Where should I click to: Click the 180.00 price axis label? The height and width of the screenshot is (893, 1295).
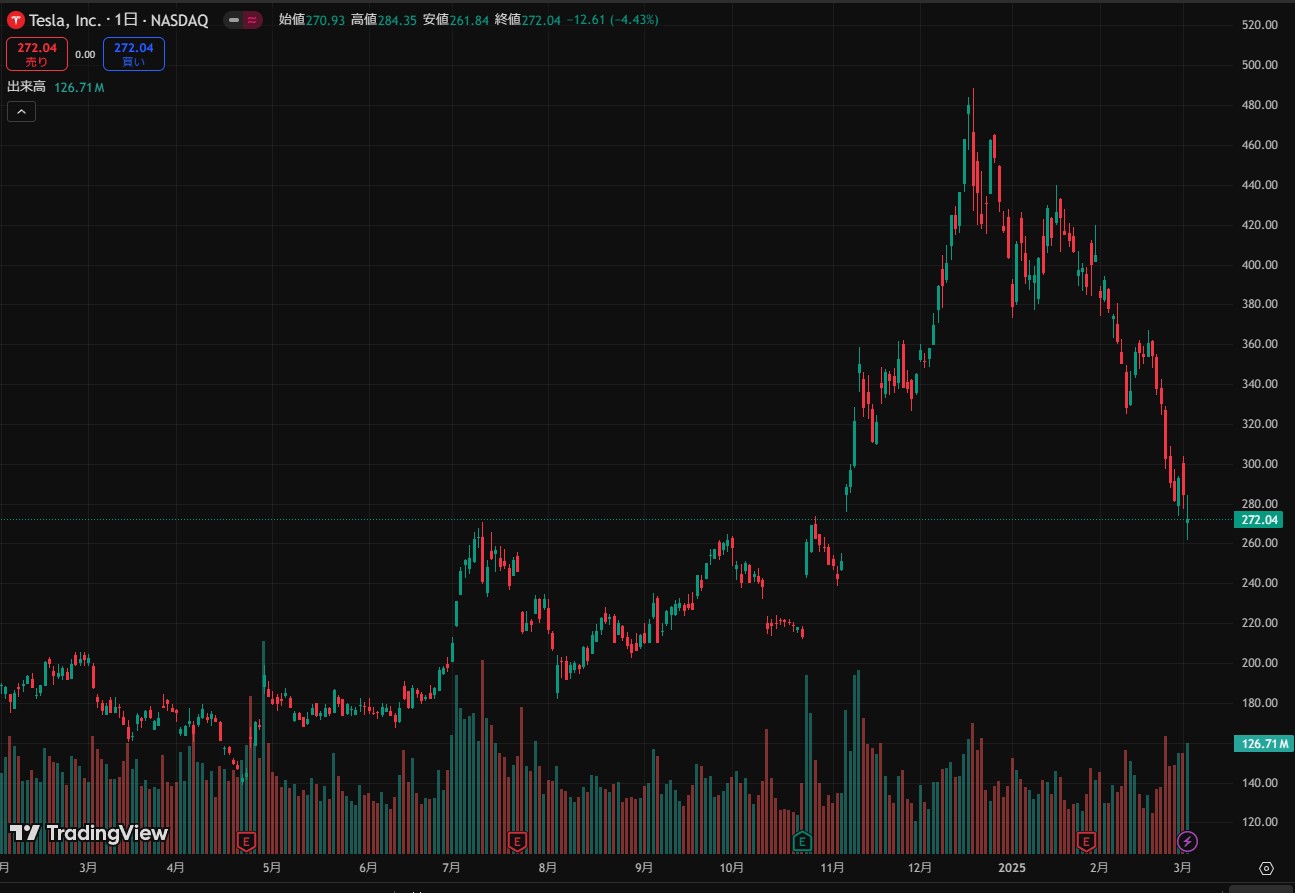point(1259,703)
